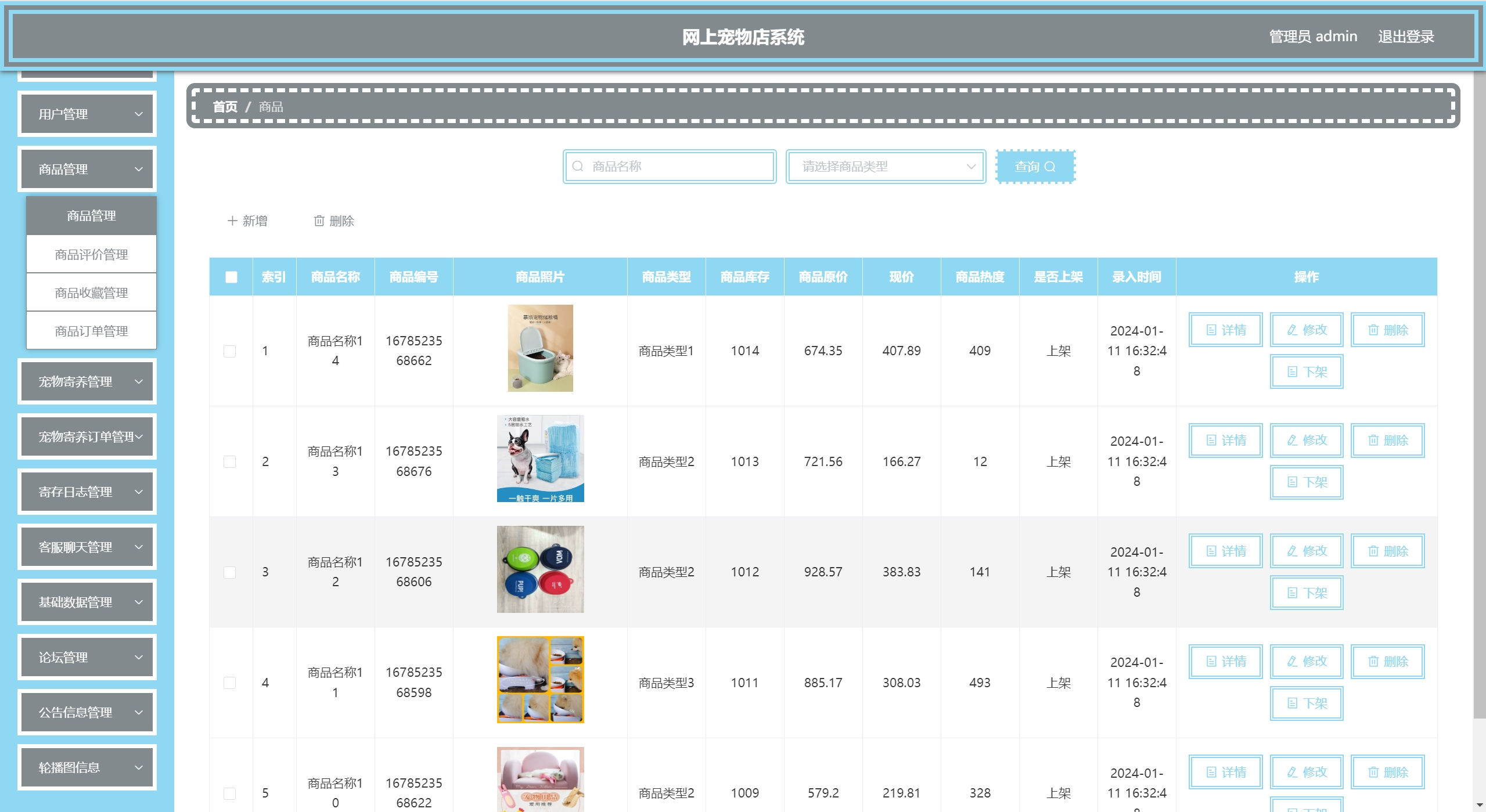This screenshot has height=812, width=1486.
Task: Expand the 宠物寄养管理 sidebar menu
Action: coord(87,382)
